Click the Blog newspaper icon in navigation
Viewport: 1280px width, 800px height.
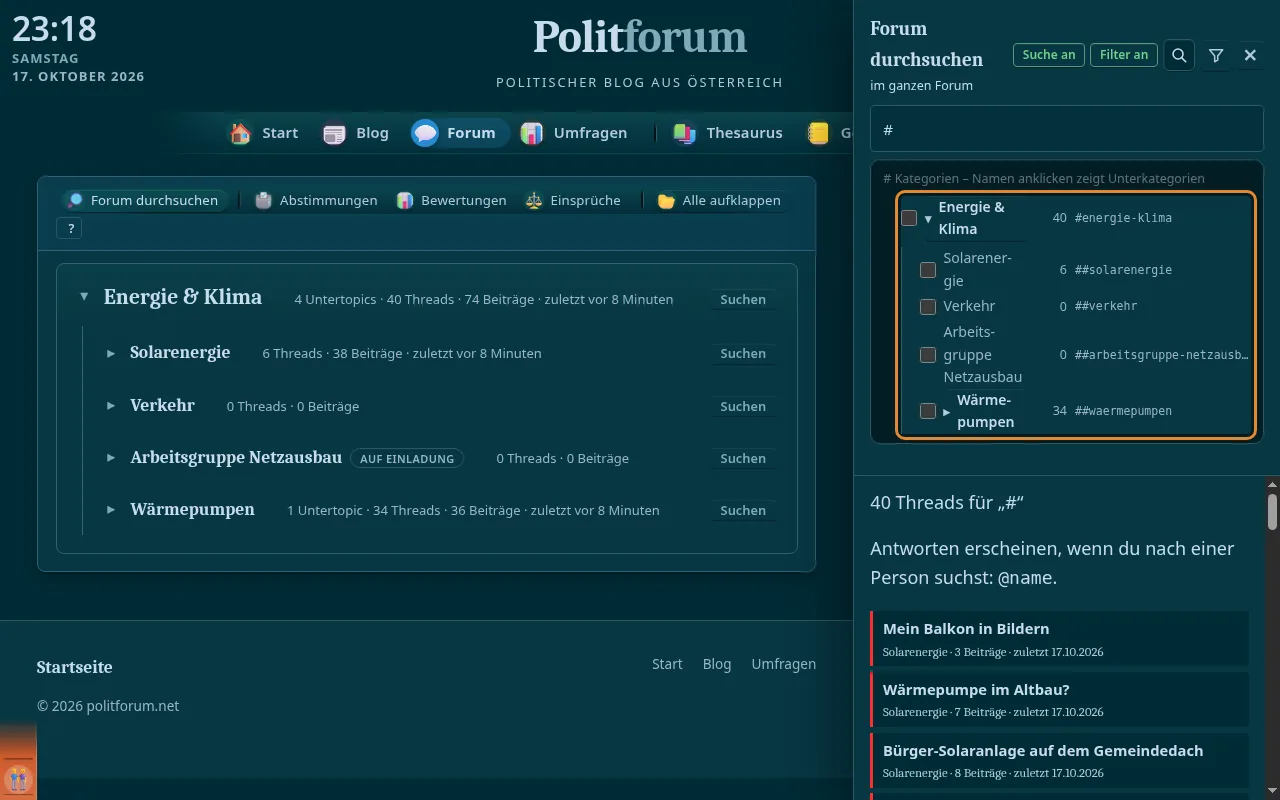[334, 133]
